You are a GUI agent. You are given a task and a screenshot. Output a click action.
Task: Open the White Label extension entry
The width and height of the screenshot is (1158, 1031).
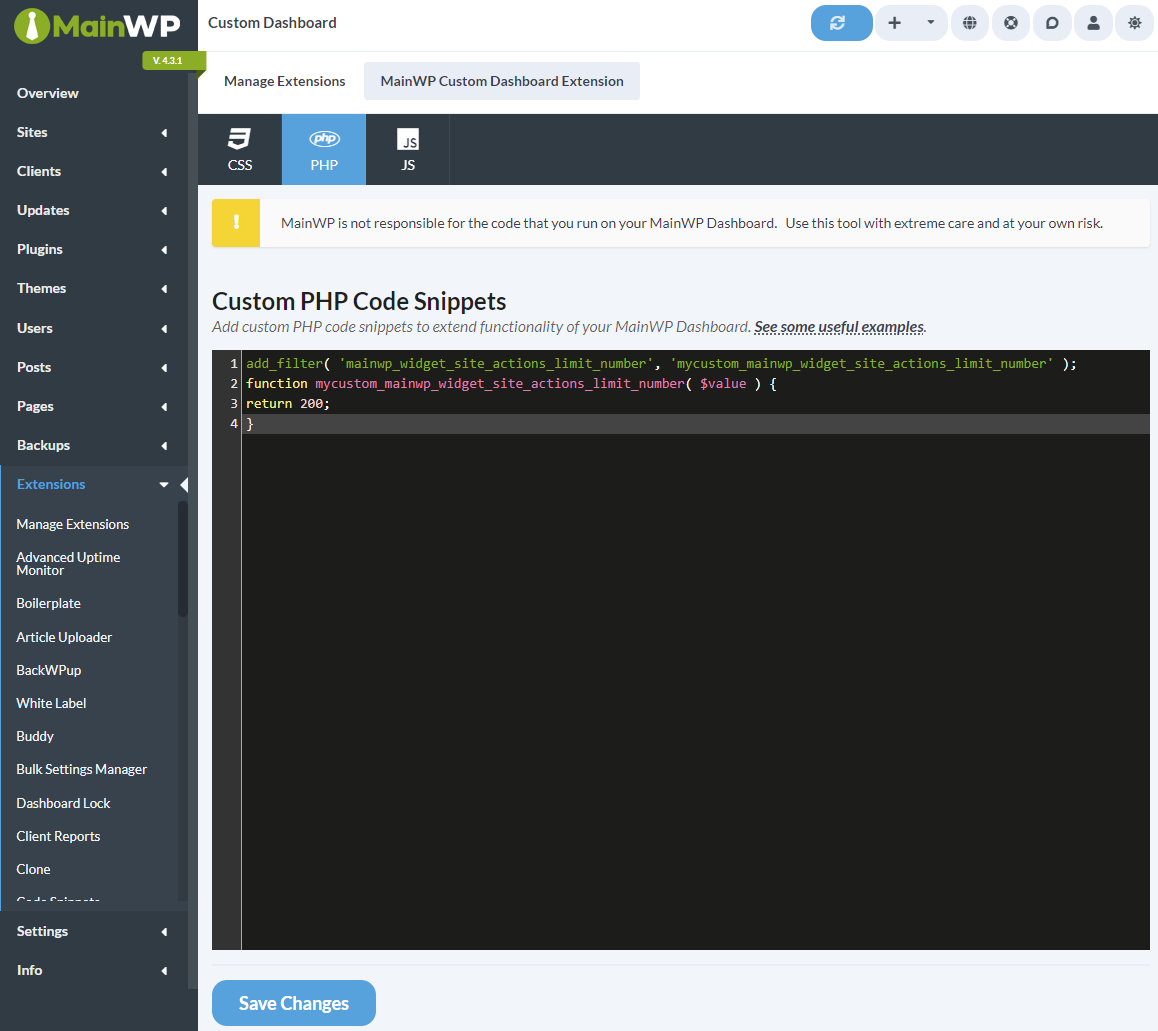[x=51, y=702]
